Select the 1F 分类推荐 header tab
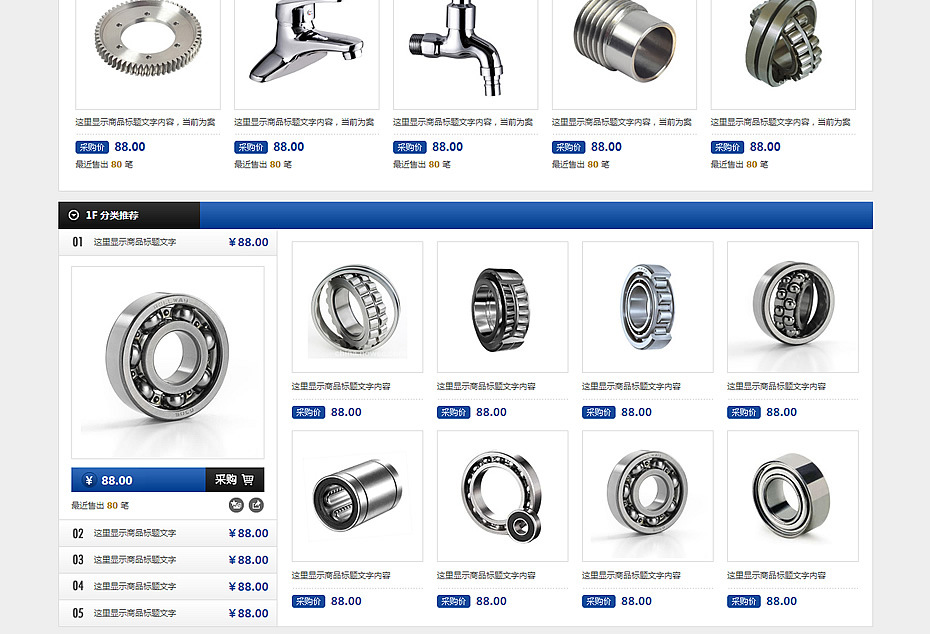The height and width of the screenshot is (634, 930). [x=129, y=215]
